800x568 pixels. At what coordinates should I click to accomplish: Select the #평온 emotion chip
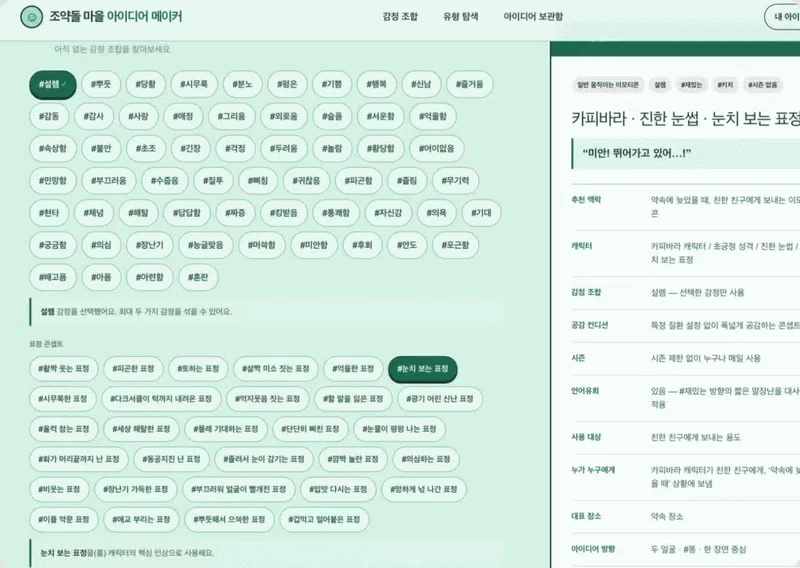(x=287, y=84)
